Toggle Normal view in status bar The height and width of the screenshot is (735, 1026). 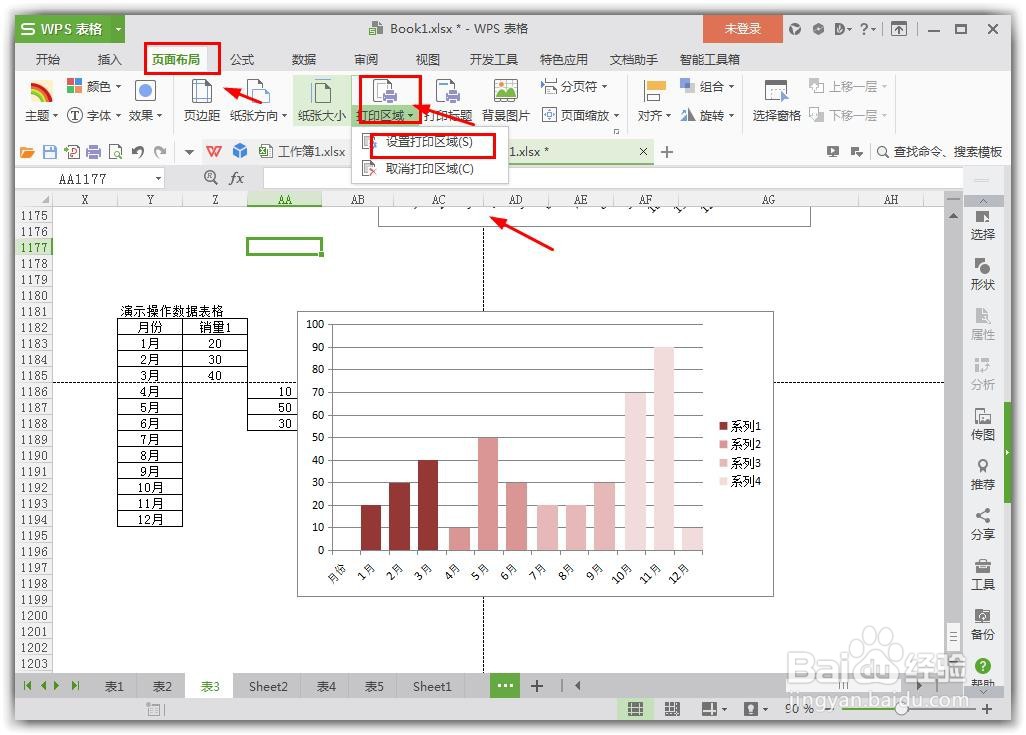pyautogui.click(x=635, y=709)
